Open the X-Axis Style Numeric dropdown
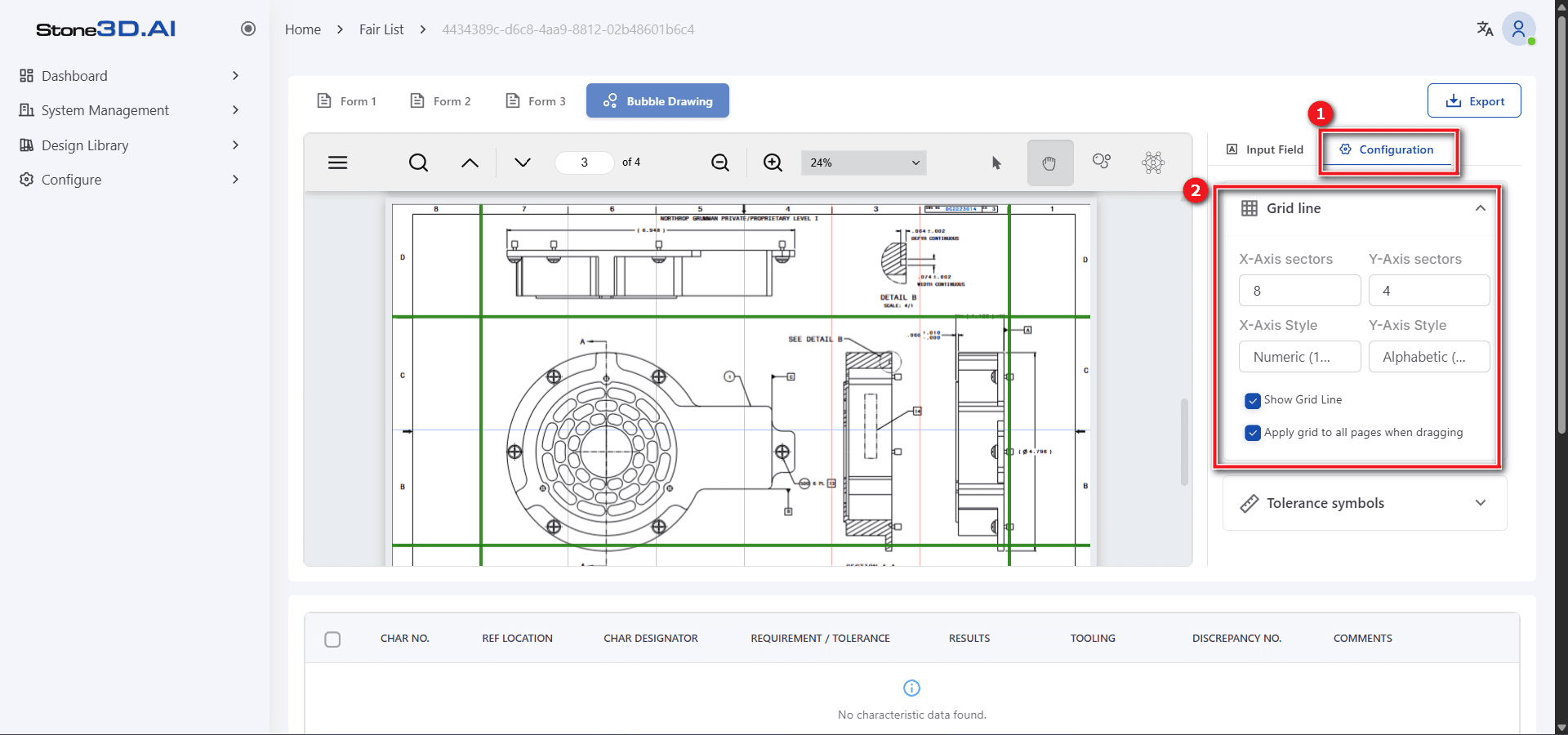This screenshot has width=1568, height=735. pyautogui.click(x=1300, y=357)
